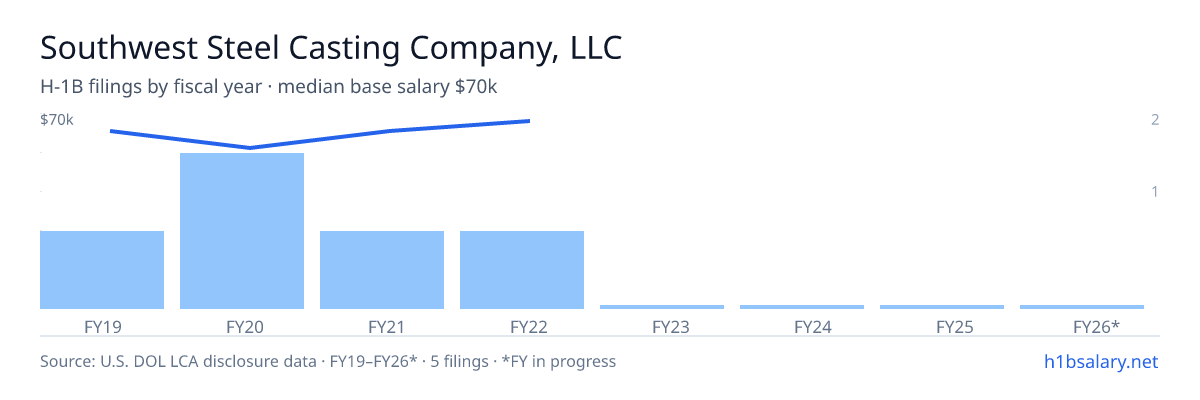This screenshot has width=1200, height=400.
Task: Select the FY19 bar
Action: tap(102, 270)
